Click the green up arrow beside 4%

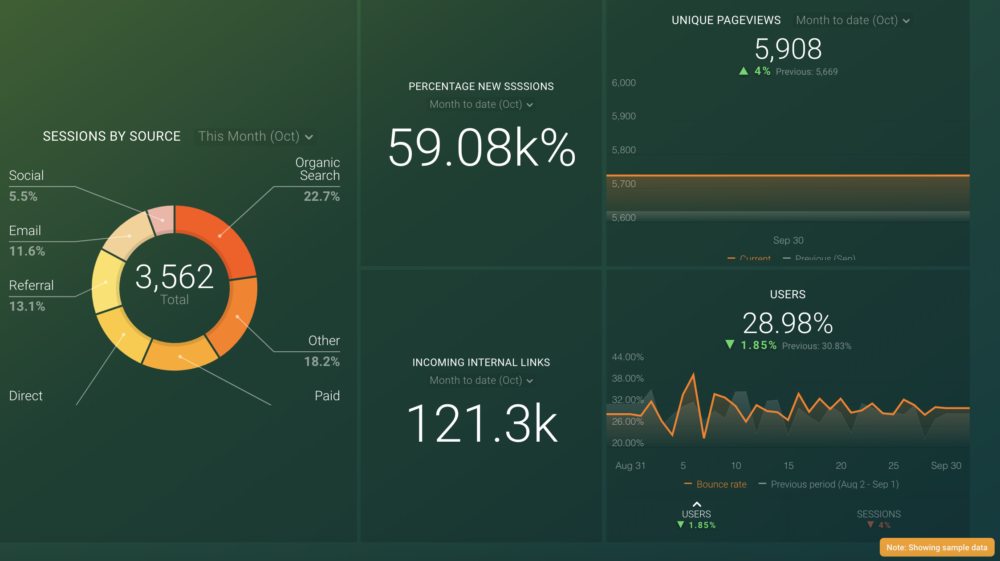click(x=744, y=72)
